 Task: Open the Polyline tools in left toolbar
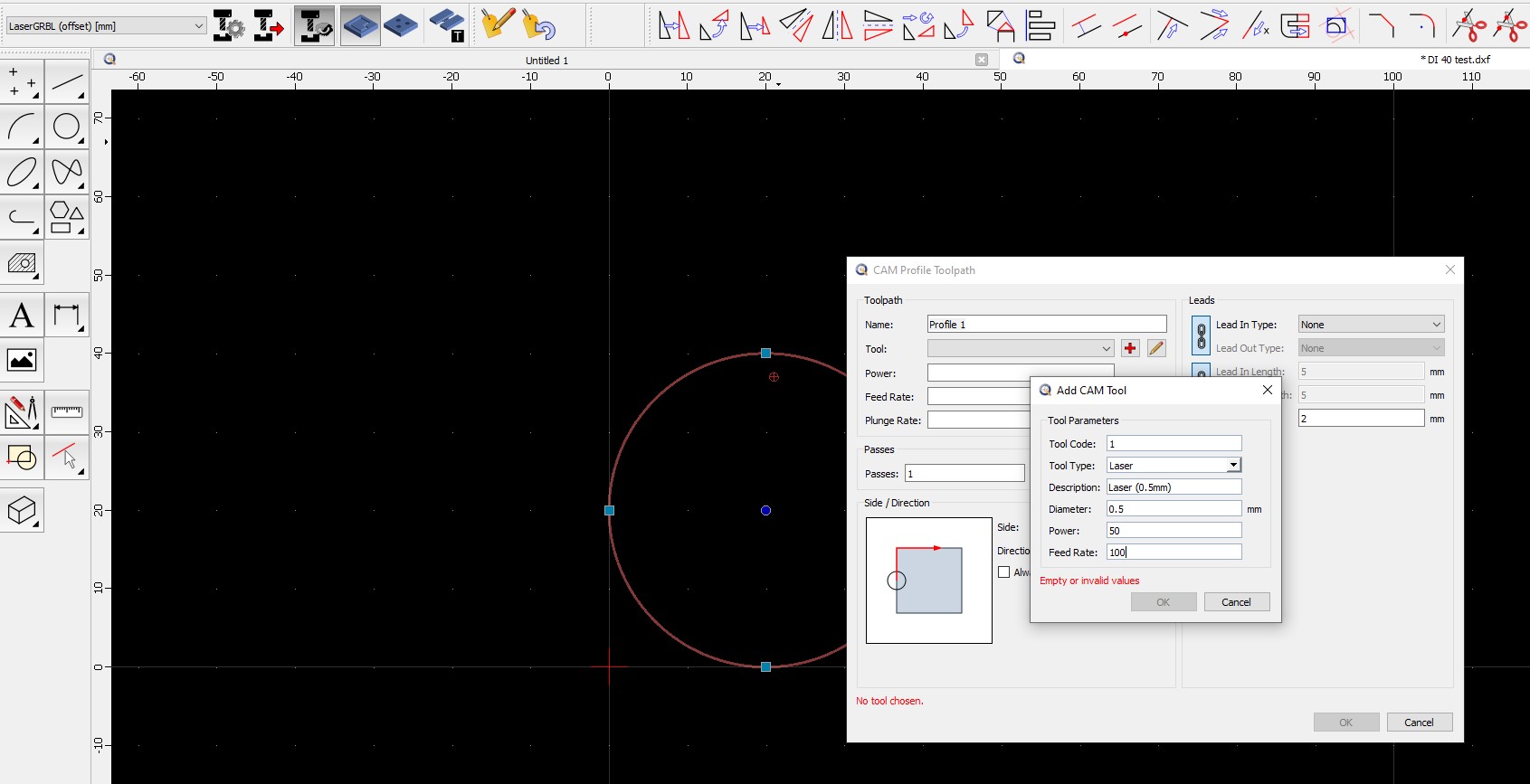tap(22, 217)
